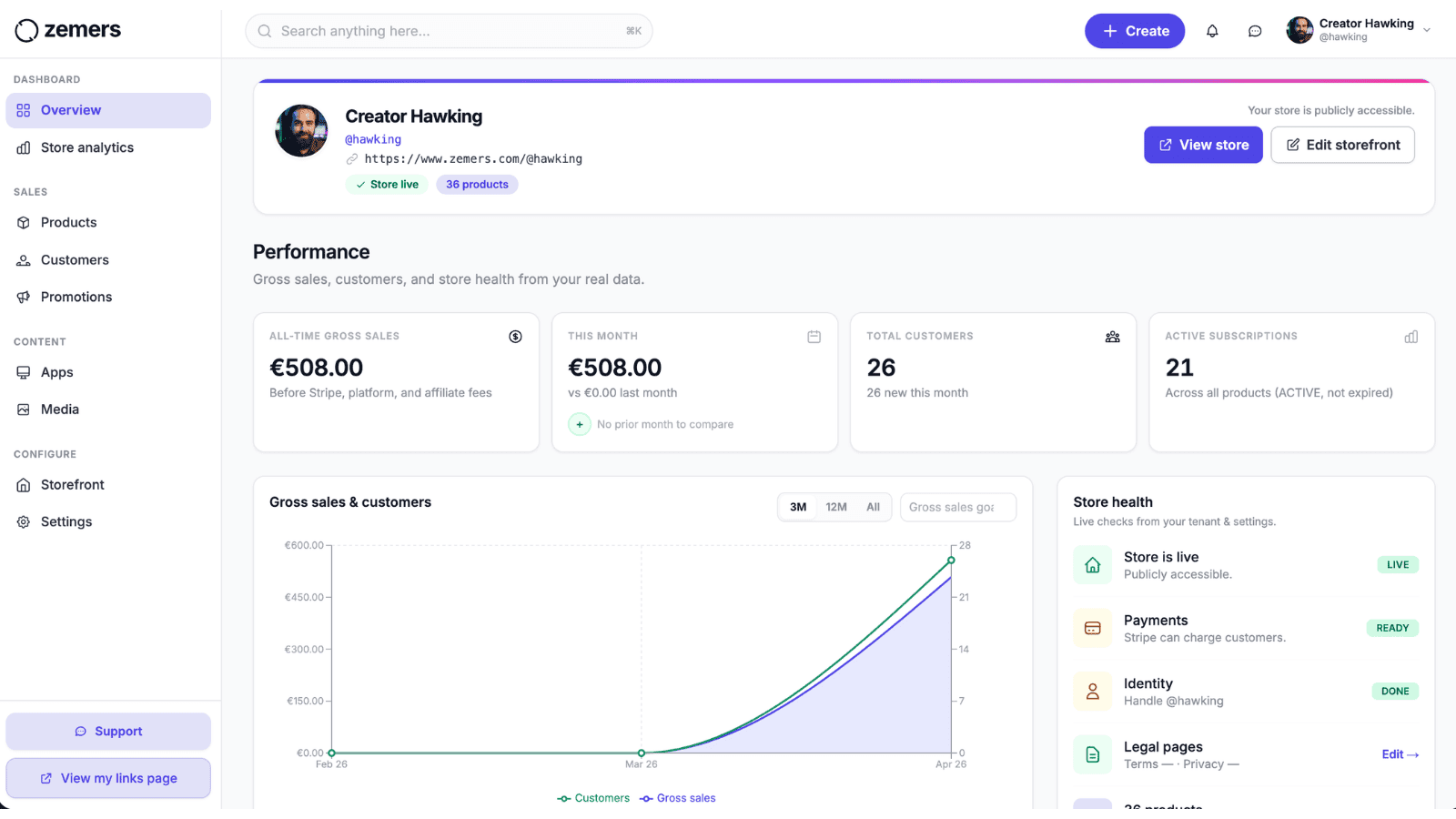
Task: Click the Mar 26 data point on the chart
Action: (x=642, y=753)
